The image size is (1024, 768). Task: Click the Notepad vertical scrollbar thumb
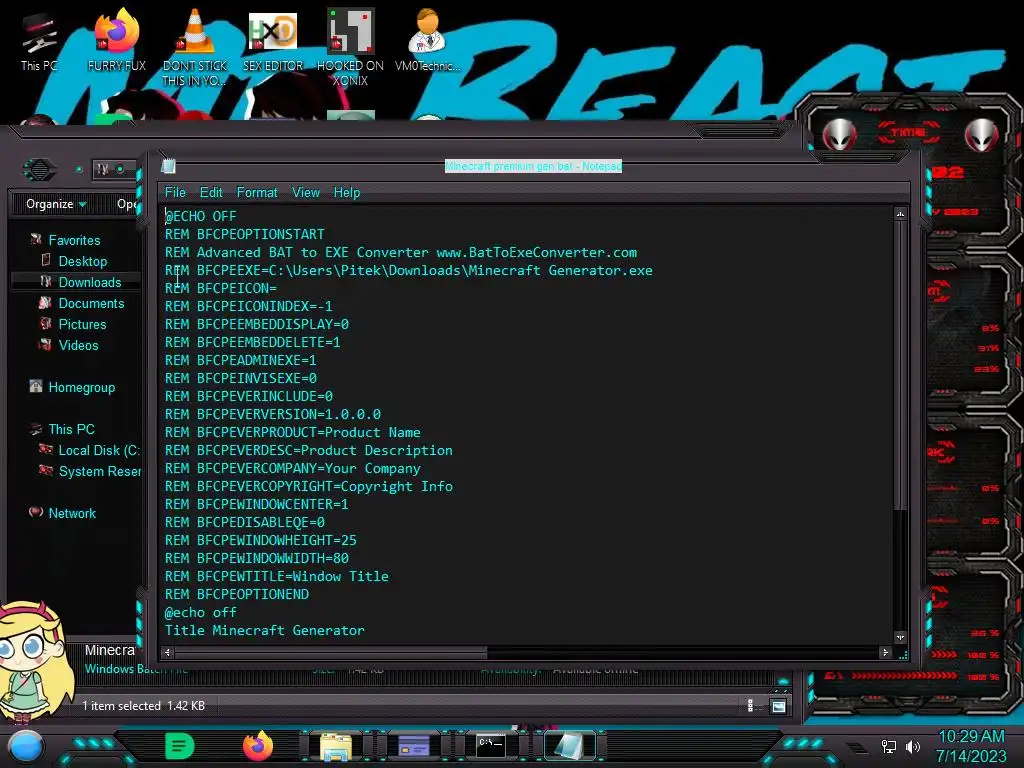pyautogui.click(x=900, y=366)
